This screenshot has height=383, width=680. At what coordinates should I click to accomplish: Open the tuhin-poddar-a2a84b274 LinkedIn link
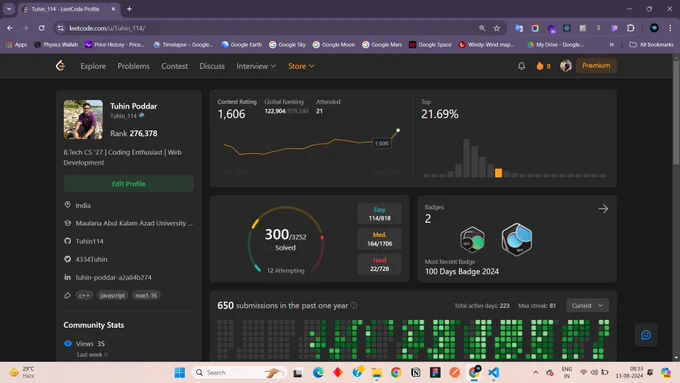[114, 277]
